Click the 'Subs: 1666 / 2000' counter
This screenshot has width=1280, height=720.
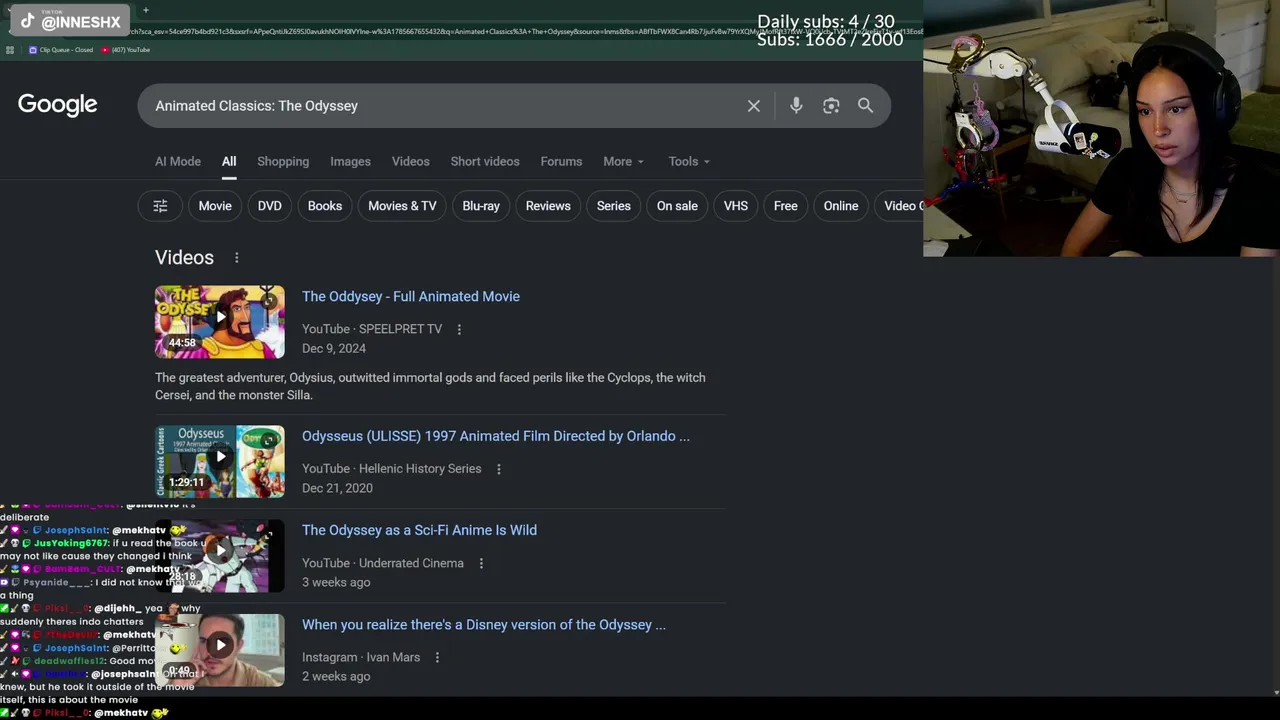click(x=830, y=39)
